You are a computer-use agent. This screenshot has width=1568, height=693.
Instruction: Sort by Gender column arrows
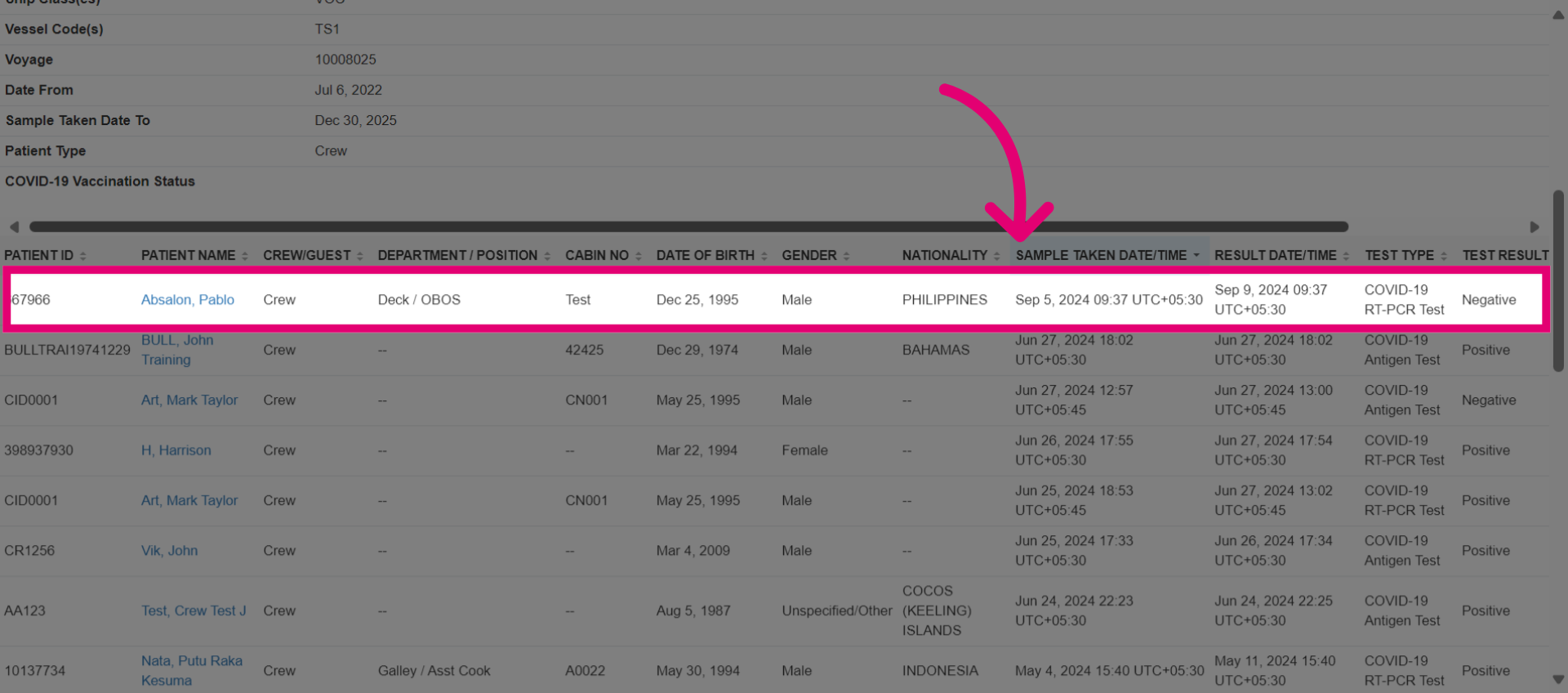(x=846, y=256)
